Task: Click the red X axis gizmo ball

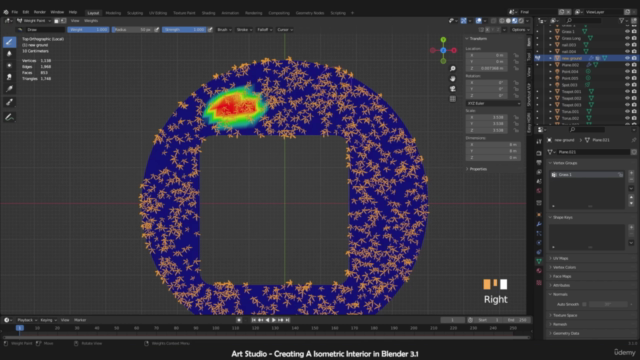Action: (454, 50)
